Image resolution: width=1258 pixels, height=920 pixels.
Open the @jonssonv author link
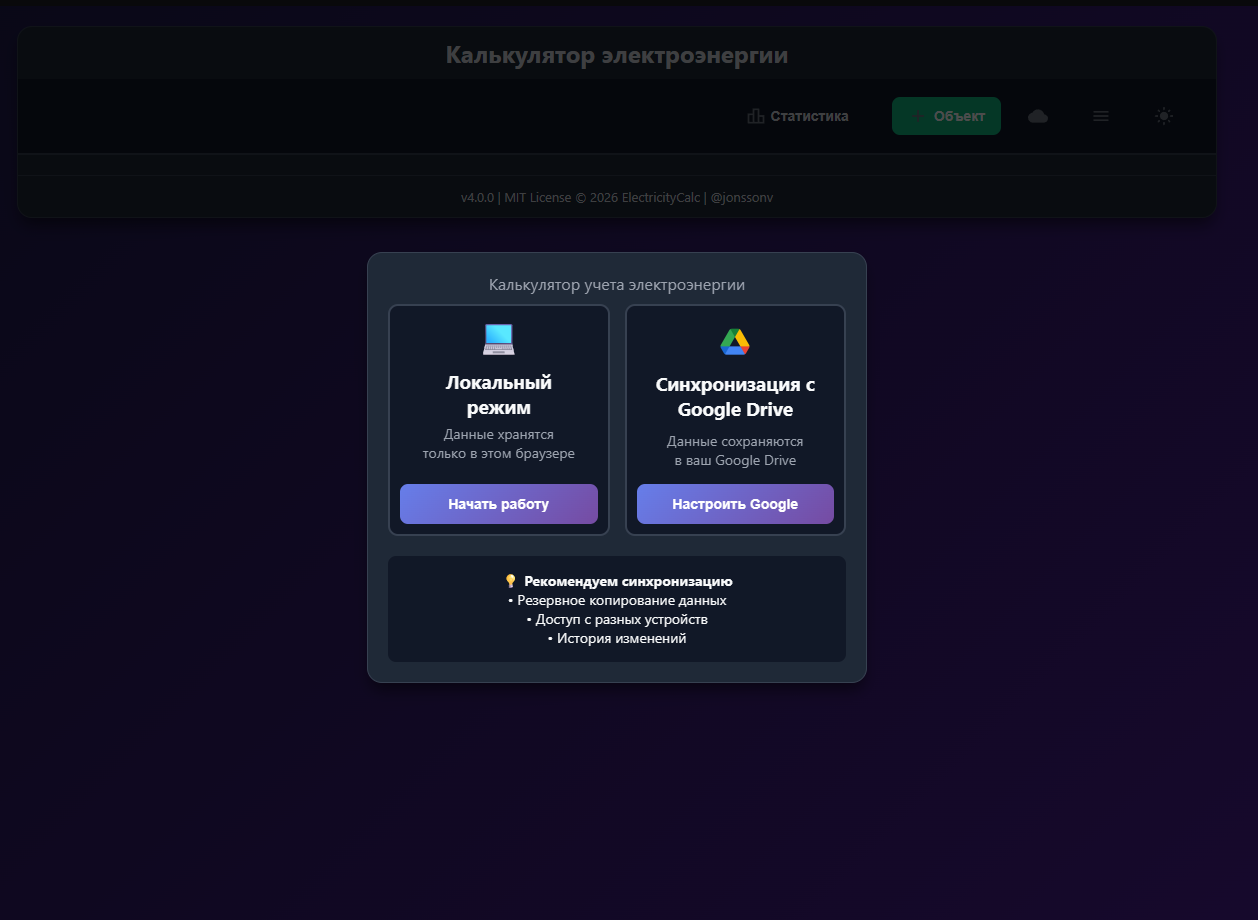pos(743,197)
